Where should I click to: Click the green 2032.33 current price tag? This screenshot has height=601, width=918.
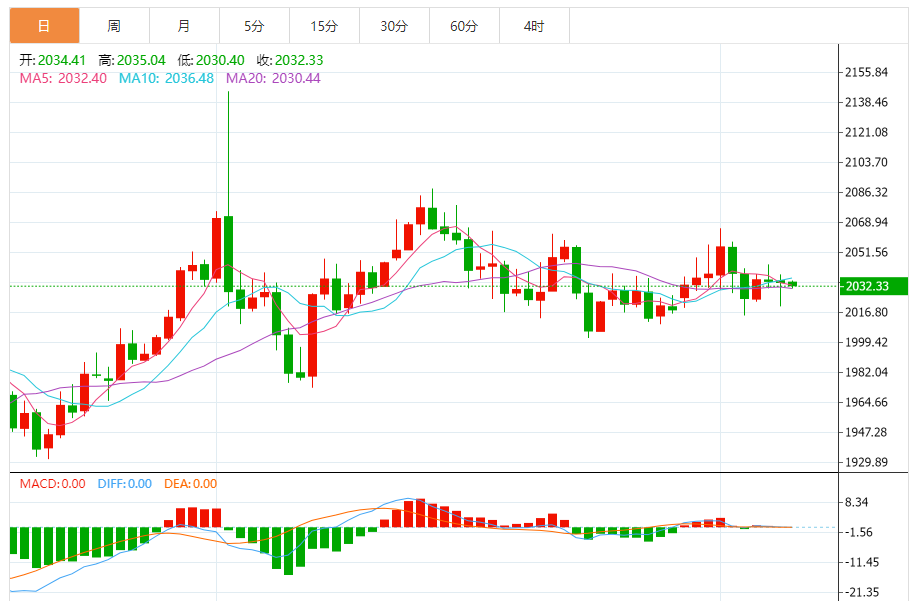point(874,286)
